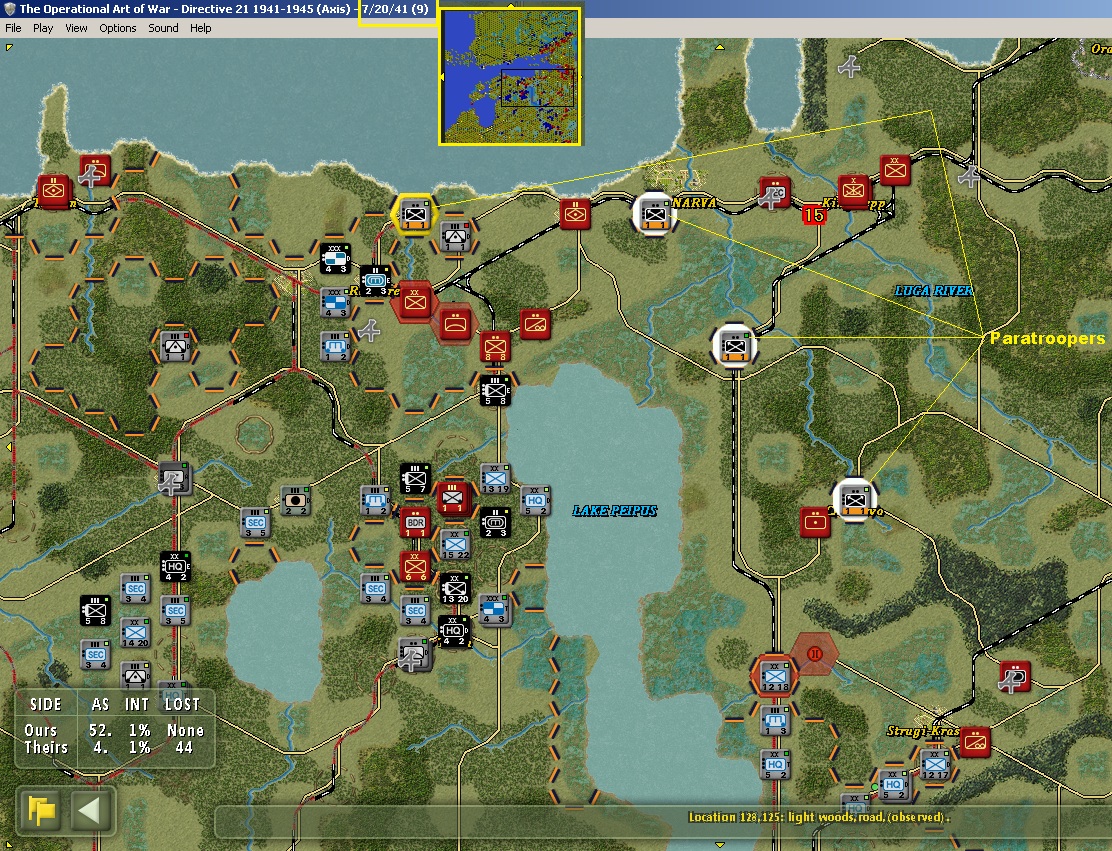Select the red unit on the Strugi-Kras label
This screenshot has height=851, width=1112.
coord(975,742)
